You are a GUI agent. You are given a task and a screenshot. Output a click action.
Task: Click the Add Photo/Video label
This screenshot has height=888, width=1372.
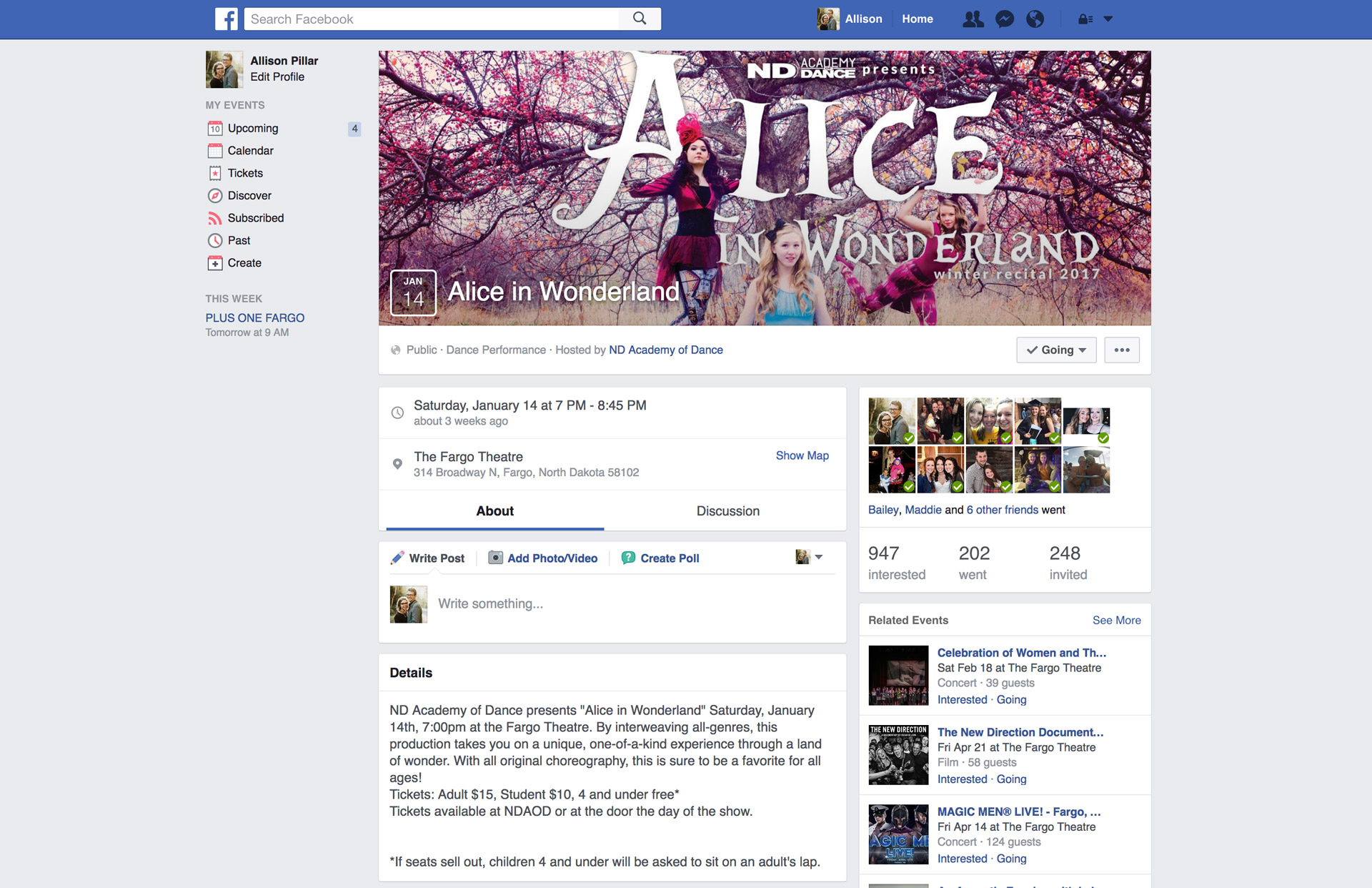[x=552, y=558]
